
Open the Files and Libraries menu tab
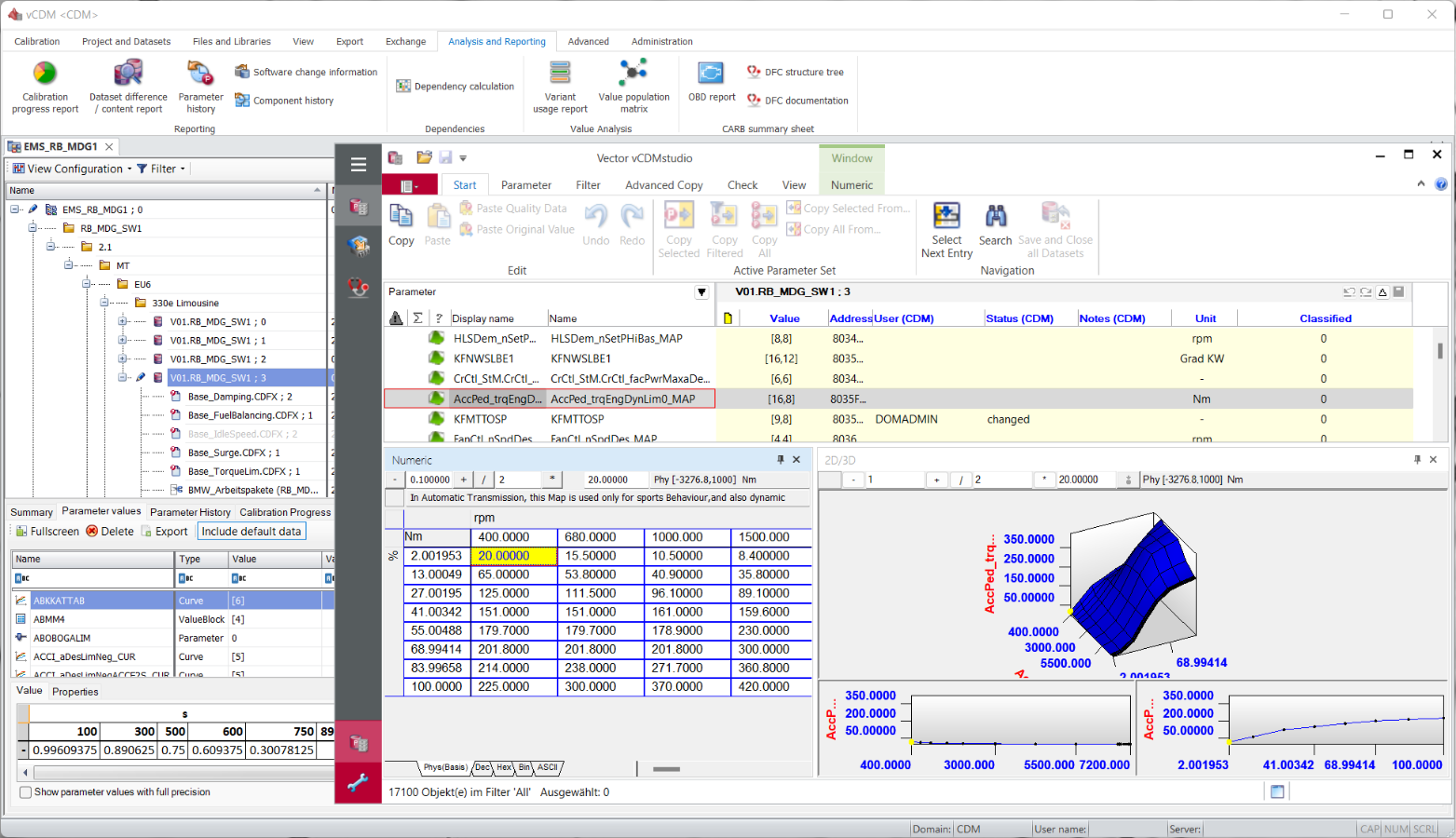click(232, 41)
